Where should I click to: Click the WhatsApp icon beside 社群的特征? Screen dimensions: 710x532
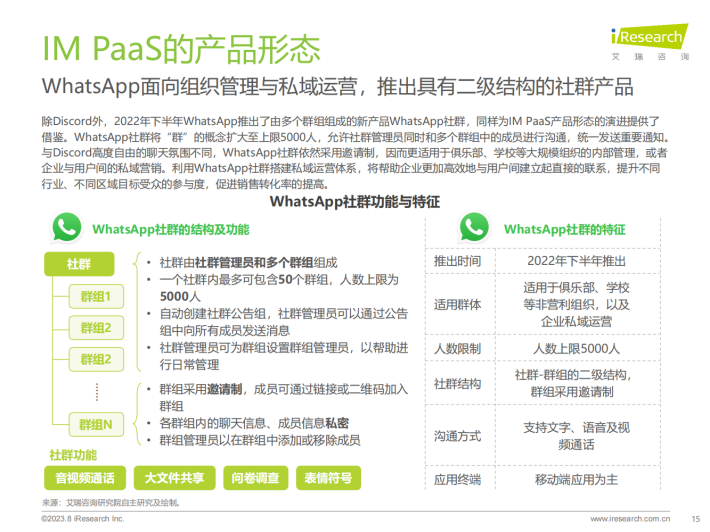[x=474, y=227]
